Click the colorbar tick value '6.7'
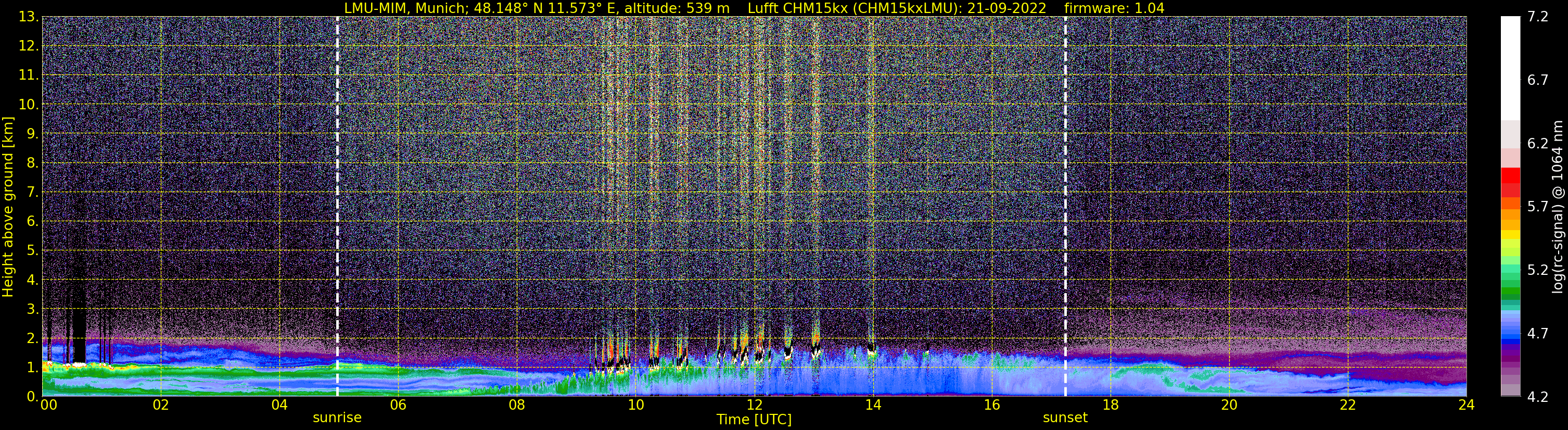 [1538, 80]
